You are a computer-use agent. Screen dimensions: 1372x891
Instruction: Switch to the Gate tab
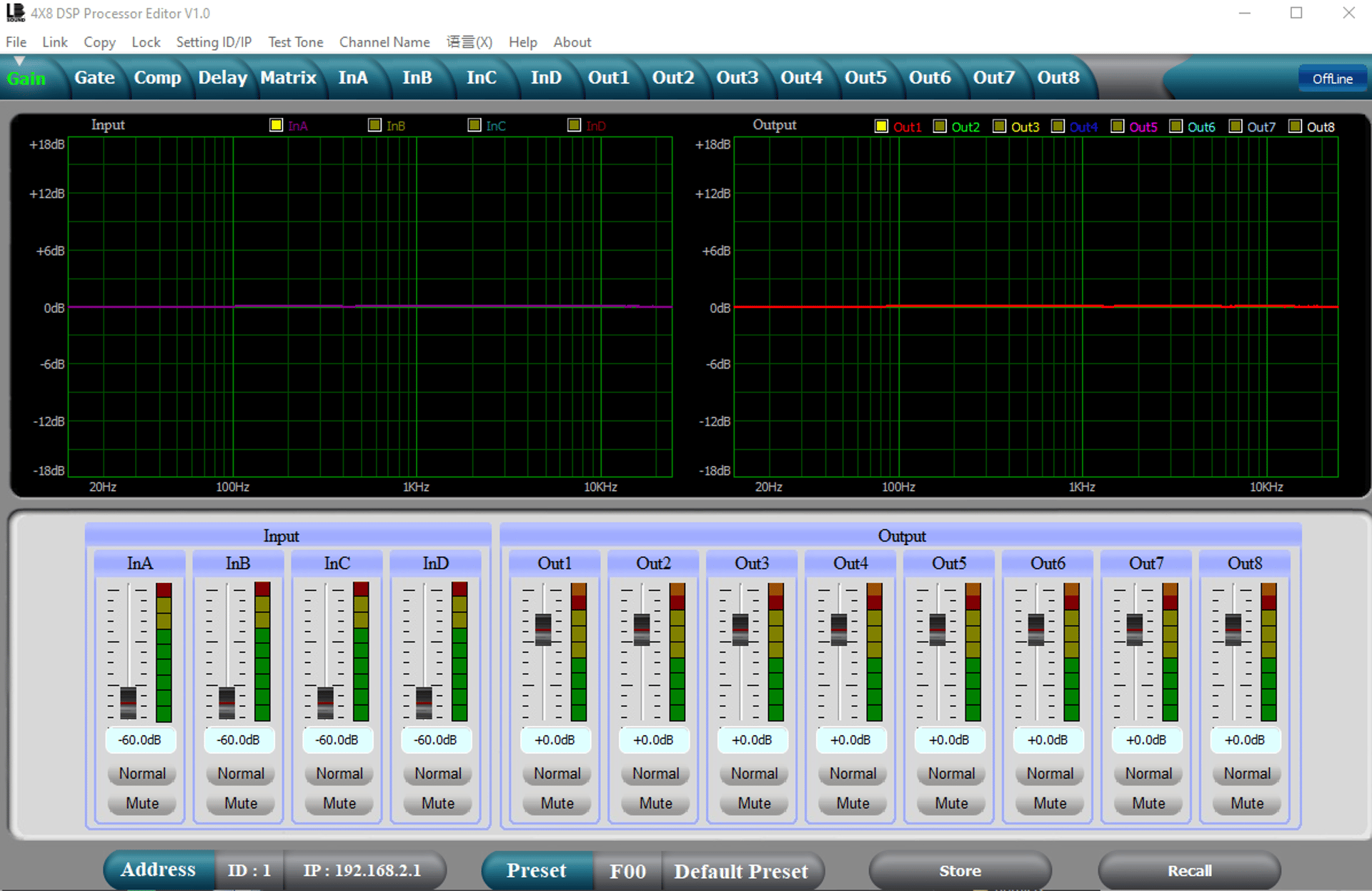coord(94,77)
